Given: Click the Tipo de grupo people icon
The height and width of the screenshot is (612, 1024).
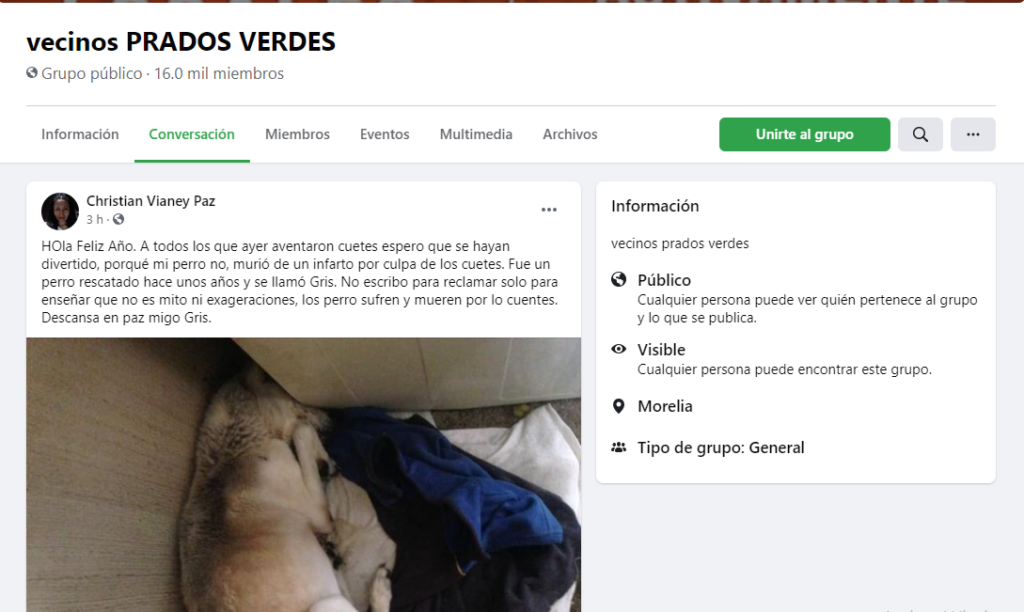Looking at the screenshot, I should (x=618, y=447).
